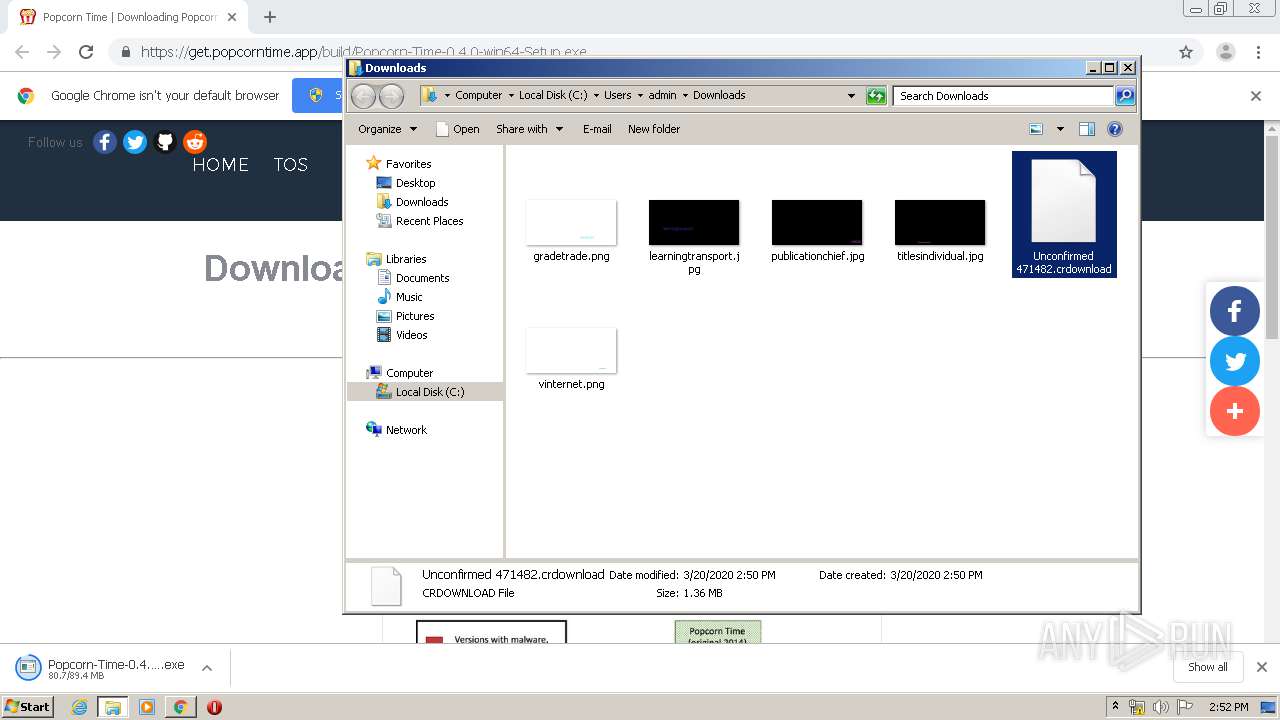Select titlesindividual.jpg file
This screenshot has height=720, width=1280.
tap(940, 230)
